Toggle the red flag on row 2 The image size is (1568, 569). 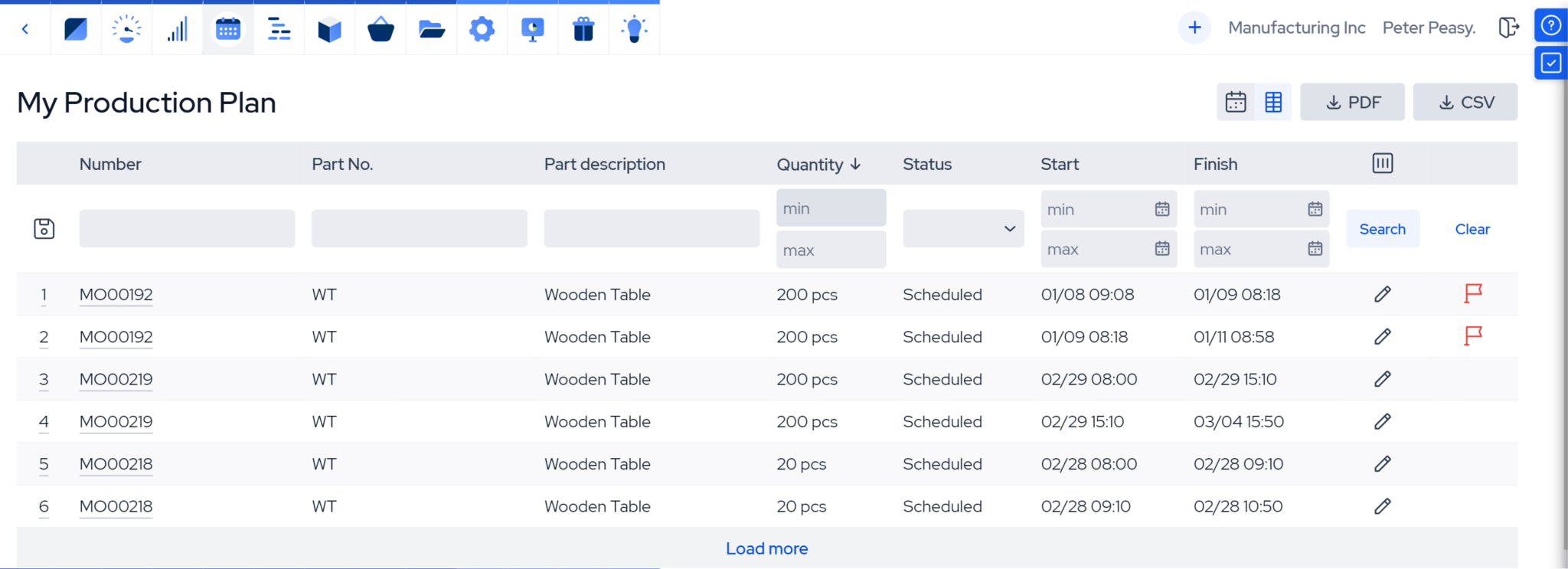[1473, 335]
